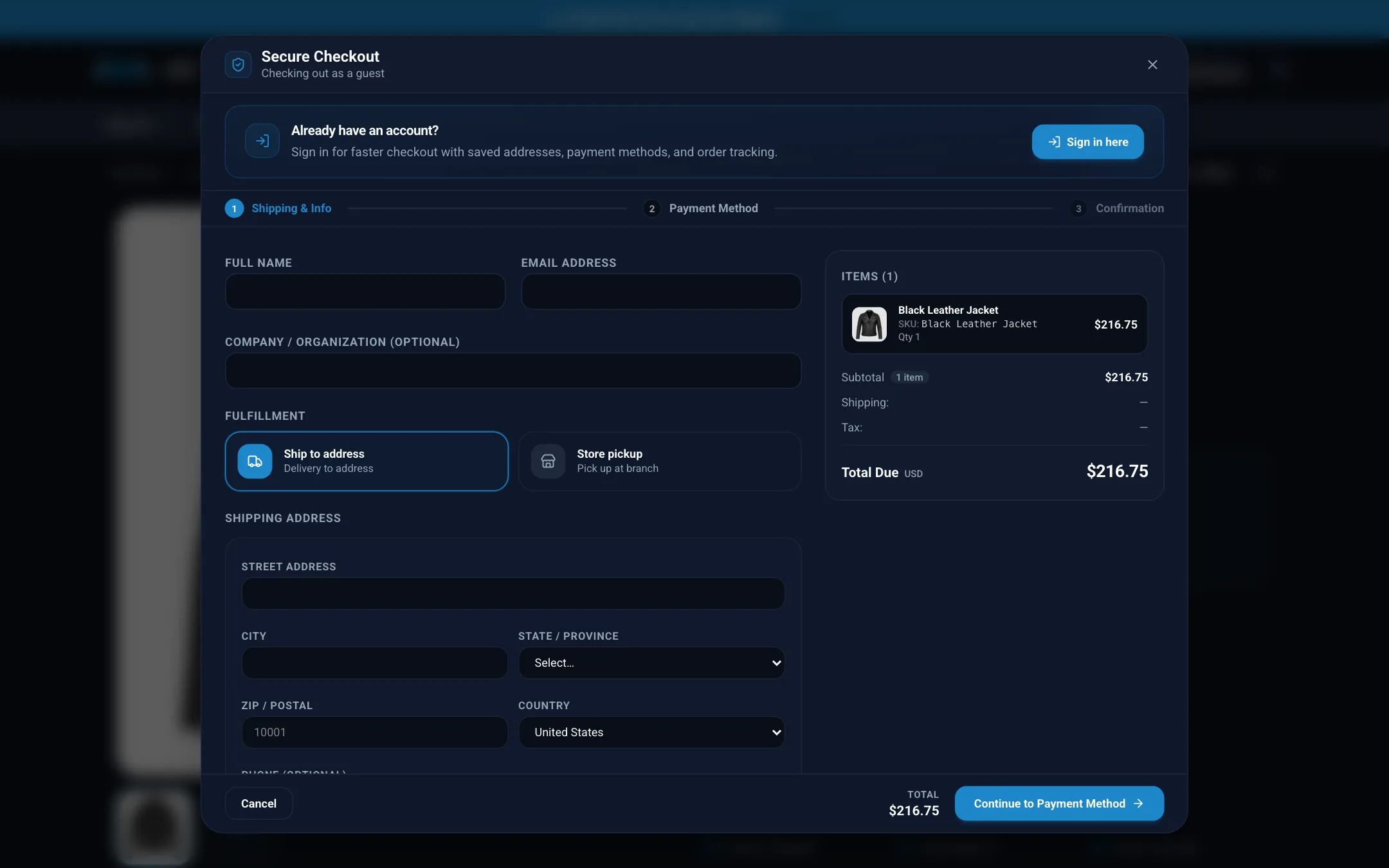This screenshot has height=868, width=1389.
Task: Open the Country dropdown showing United States
Action: [651, 732]
